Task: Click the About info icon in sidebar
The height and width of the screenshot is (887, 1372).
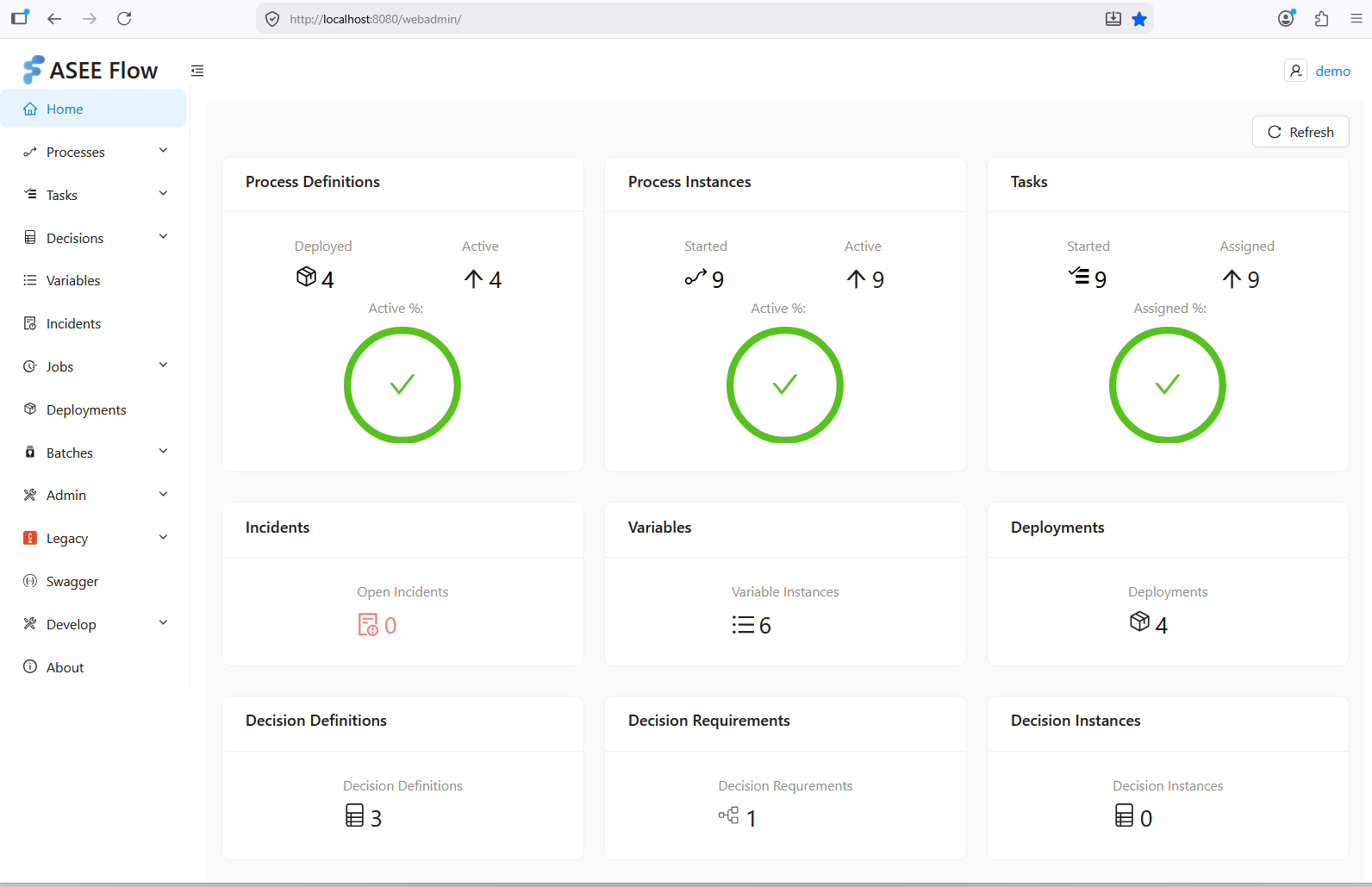Action: (30, 666)
